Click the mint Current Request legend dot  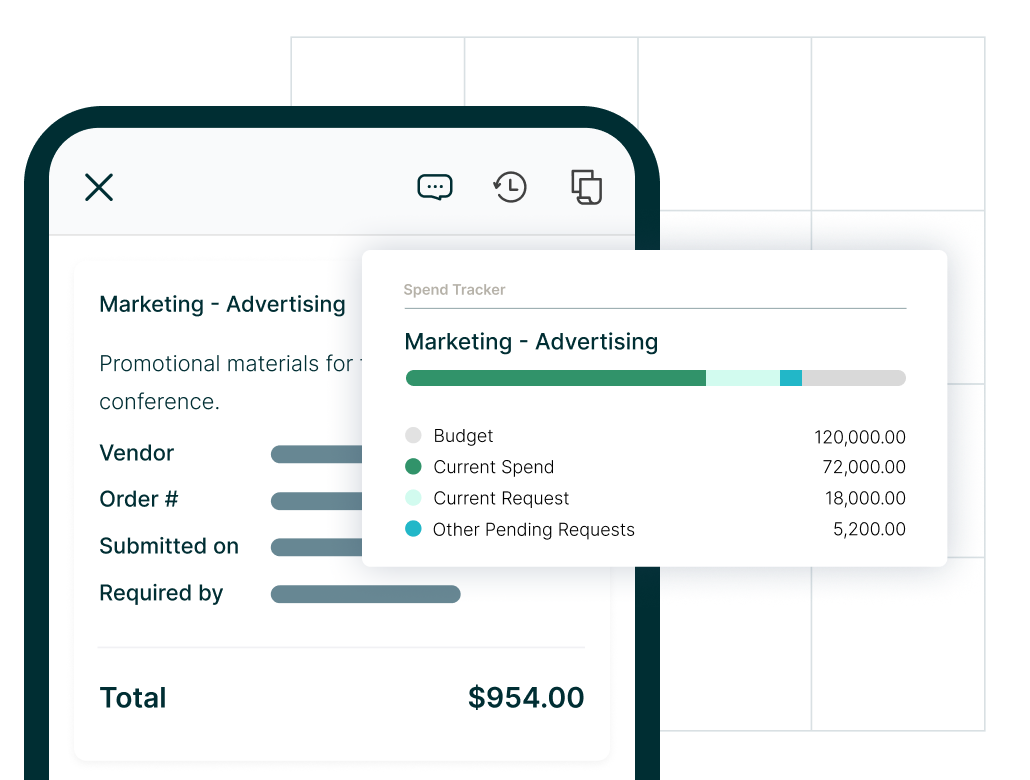click(413, 497)
